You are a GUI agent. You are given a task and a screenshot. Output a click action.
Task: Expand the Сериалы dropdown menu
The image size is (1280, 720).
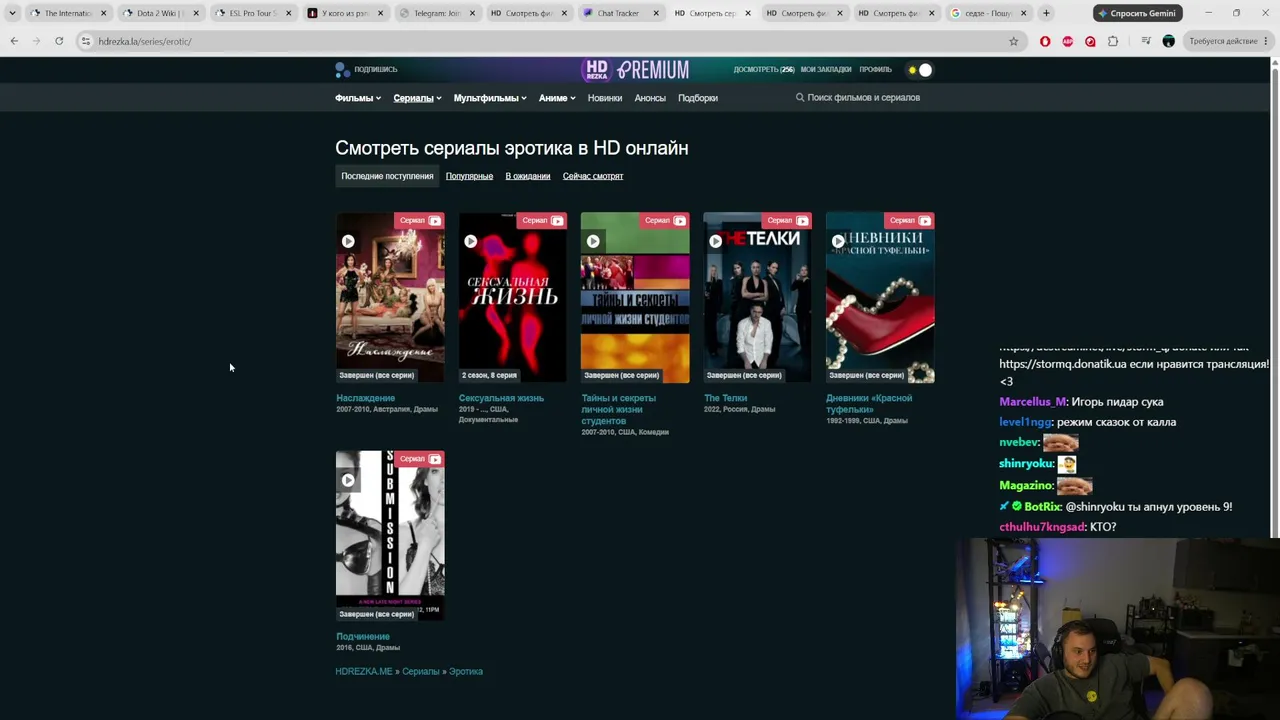[417, 98]
